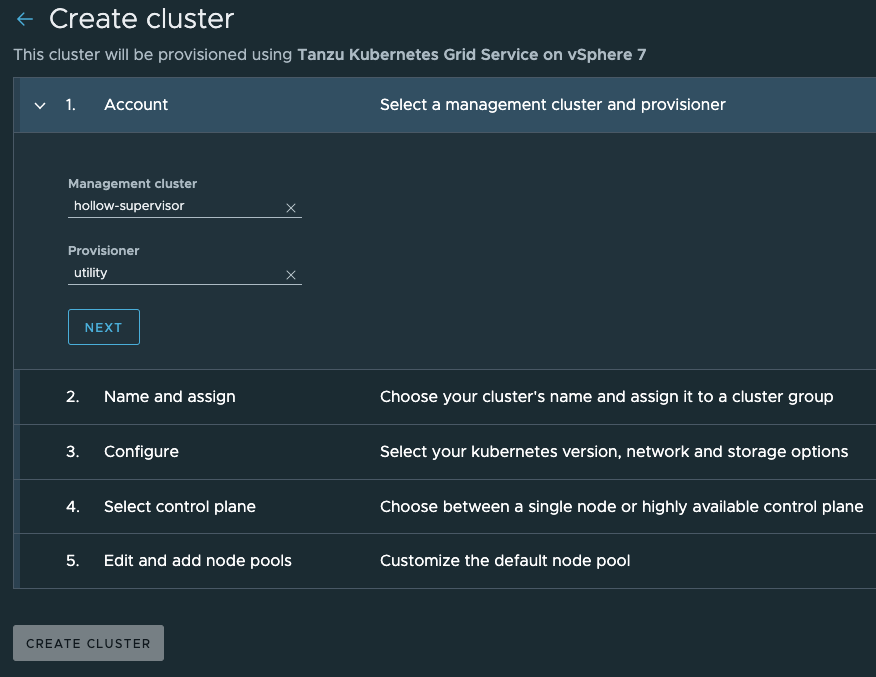876x677 pixels.
Task: Click the Management cluster field label
Action: pyautogui.click(x=132, y=184)
